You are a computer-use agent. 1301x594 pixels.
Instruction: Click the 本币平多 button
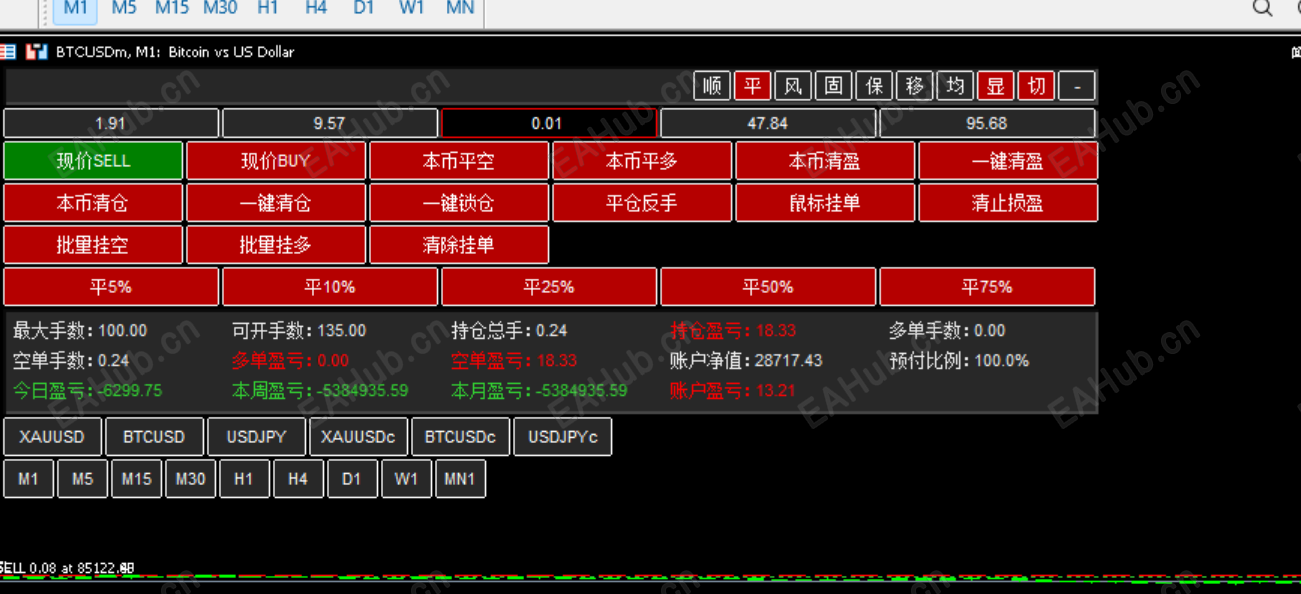[642, 161]
